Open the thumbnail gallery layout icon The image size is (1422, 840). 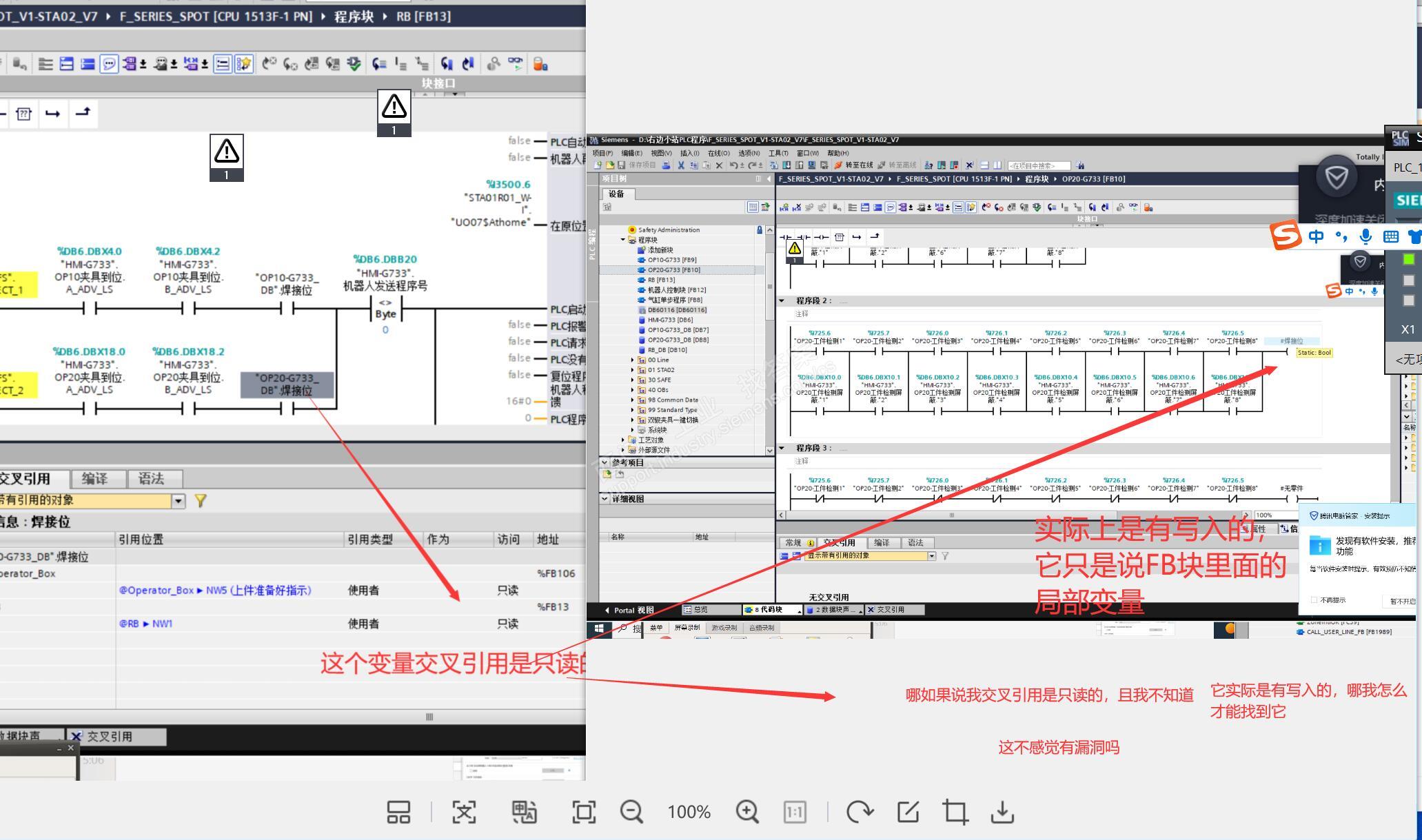398,812
